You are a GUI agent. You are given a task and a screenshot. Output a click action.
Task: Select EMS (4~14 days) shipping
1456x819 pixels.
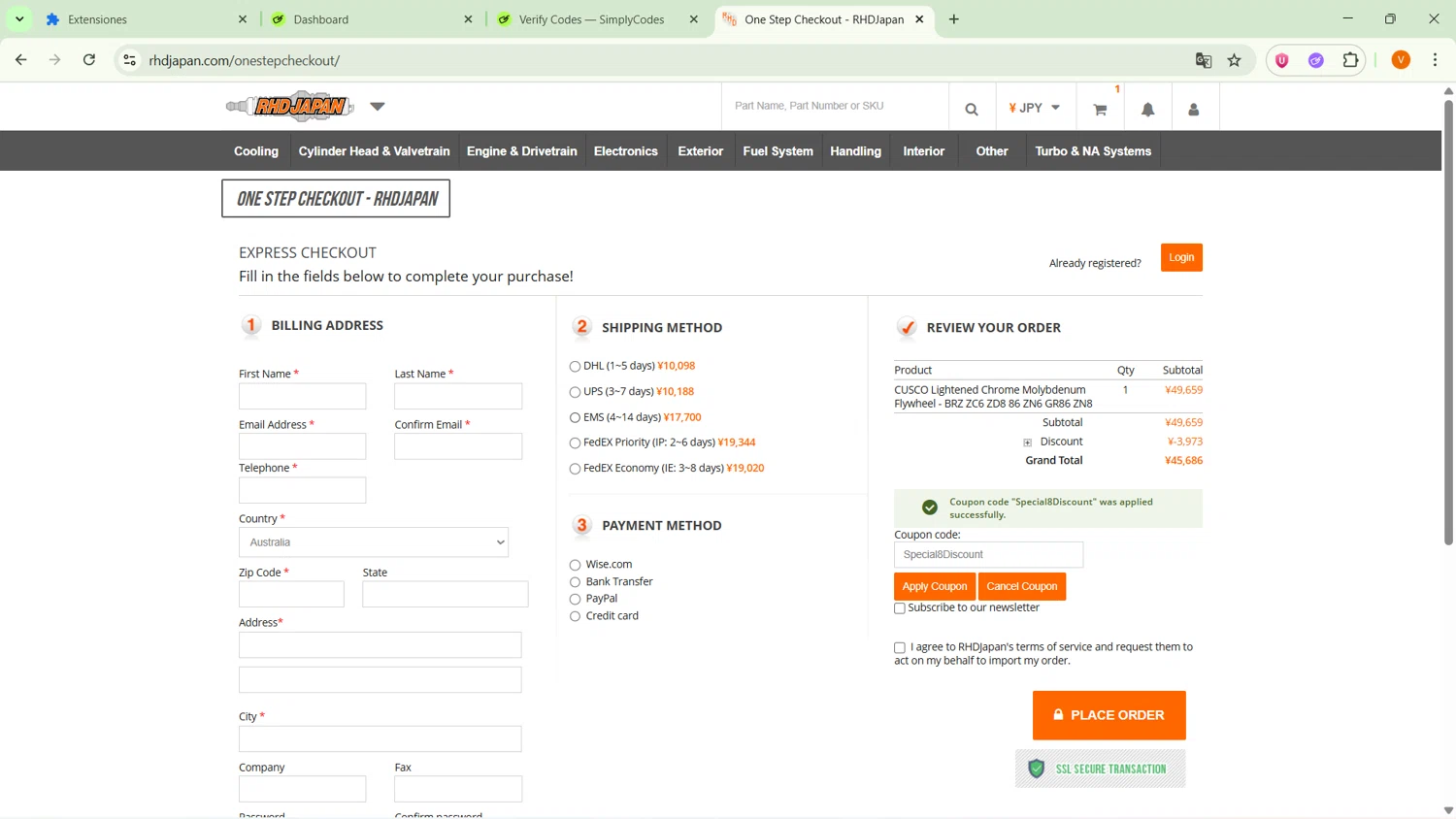coord(575,418)
